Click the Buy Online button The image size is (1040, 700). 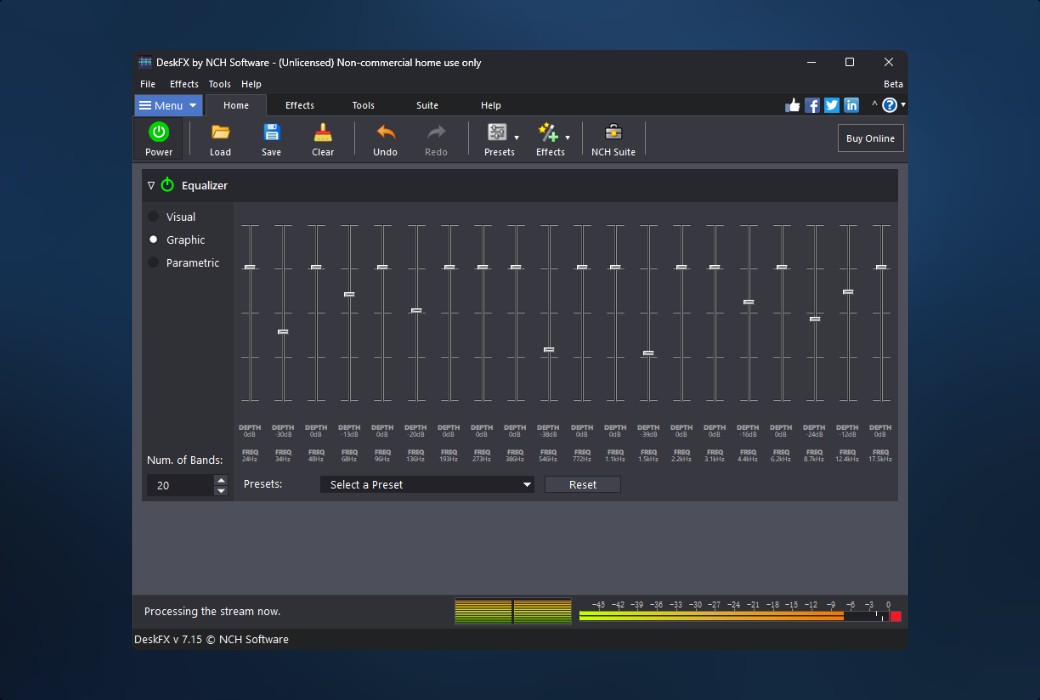870,138
